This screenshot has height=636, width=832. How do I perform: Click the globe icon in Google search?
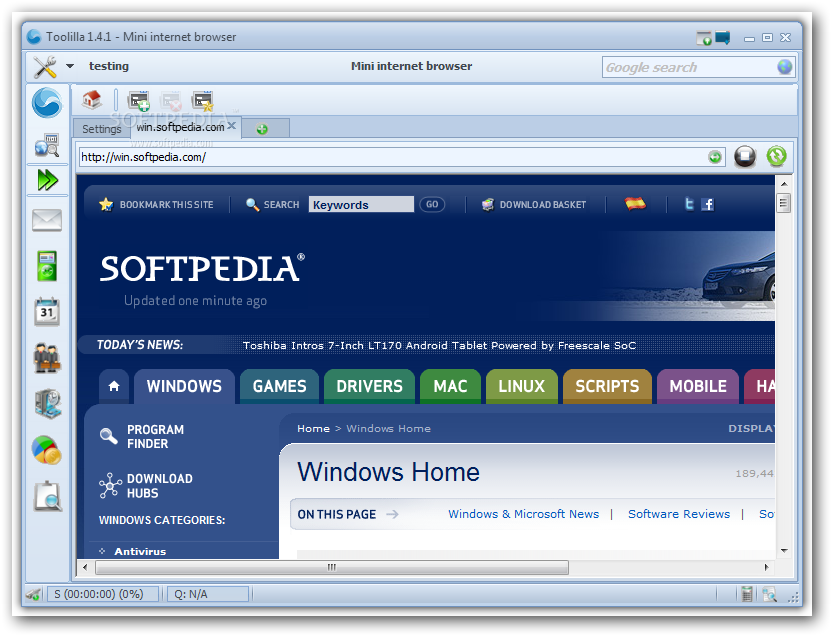click(785, 67)
